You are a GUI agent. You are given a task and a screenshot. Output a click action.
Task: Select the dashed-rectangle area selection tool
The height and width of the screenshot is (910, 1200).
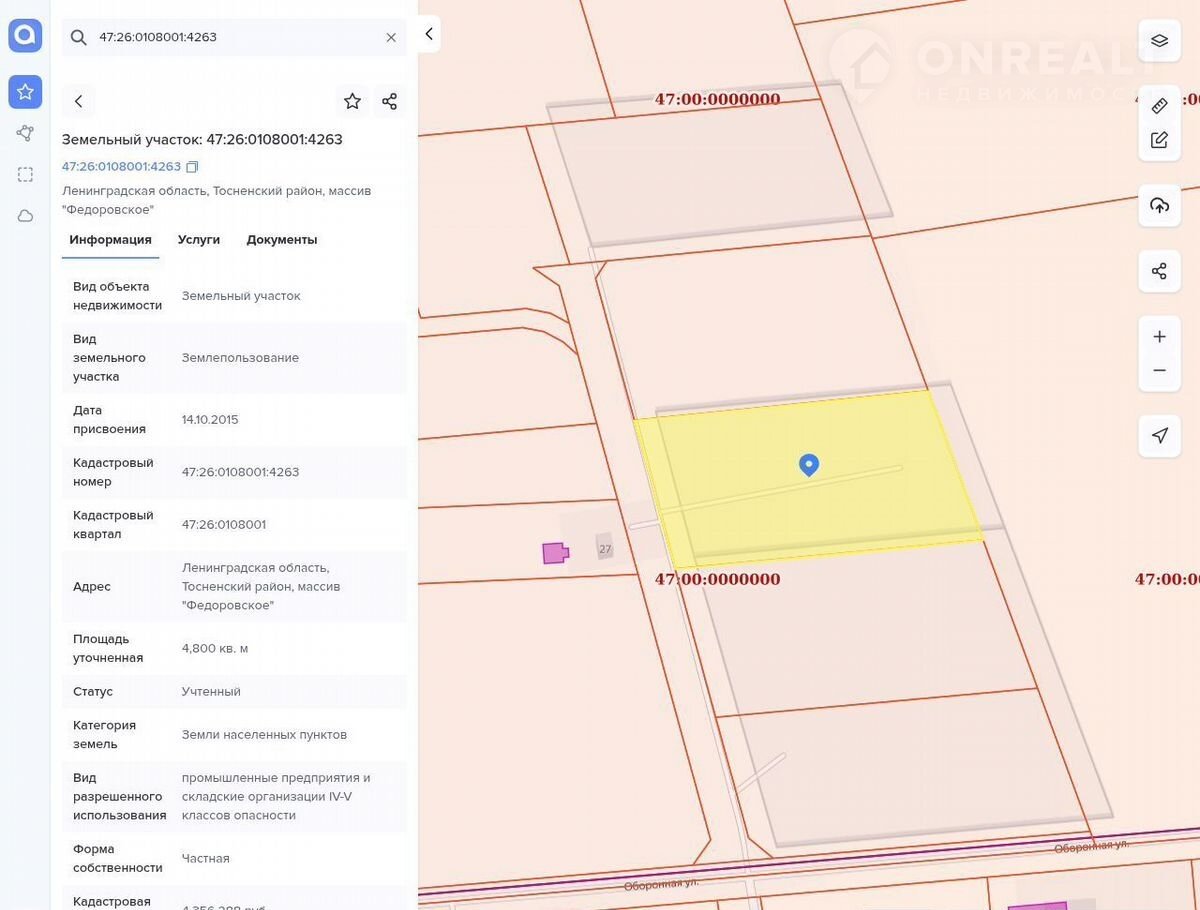[x=25, y=174]
